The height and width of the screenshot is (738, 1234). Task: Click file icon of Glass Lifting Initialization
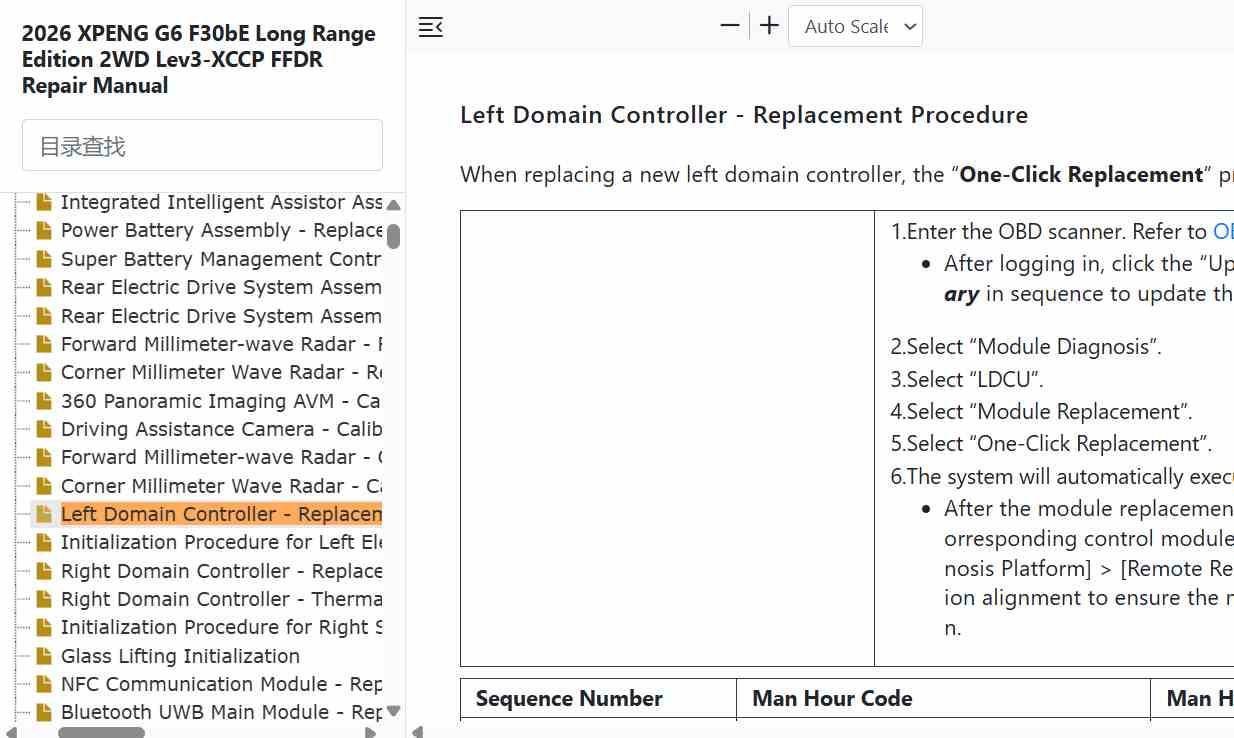click(x=43, y=656)
